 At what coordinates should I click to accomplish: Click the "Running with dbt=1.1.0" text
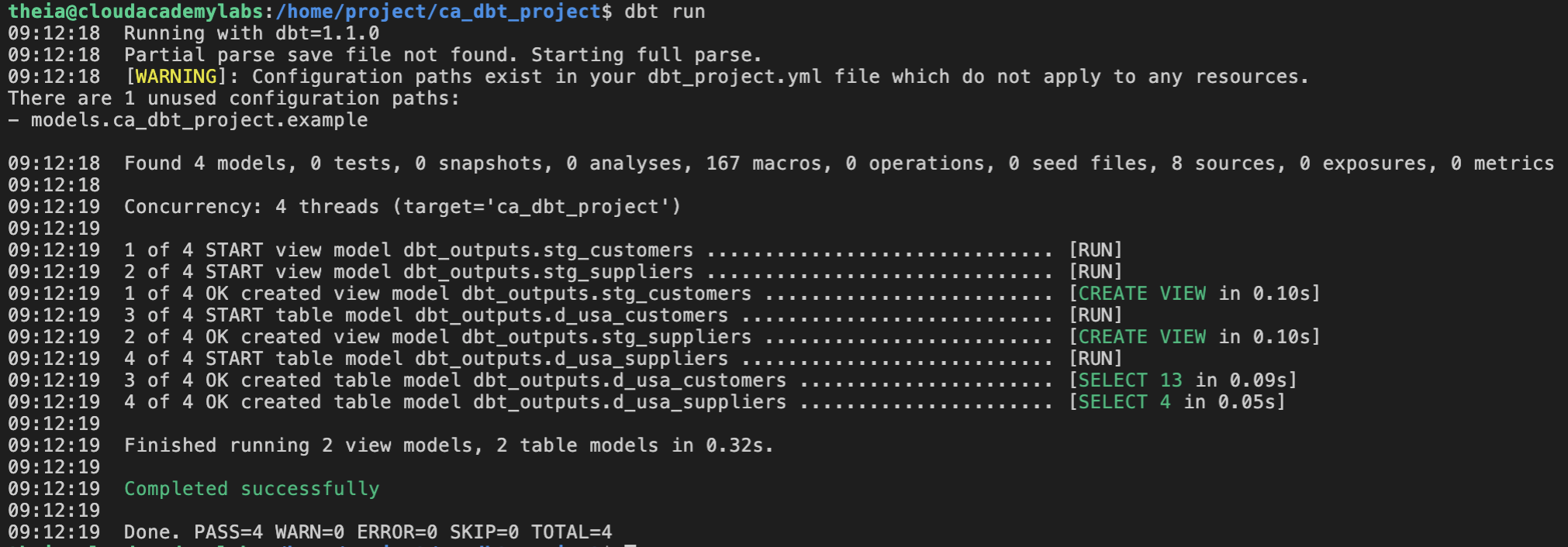(251, 33)
